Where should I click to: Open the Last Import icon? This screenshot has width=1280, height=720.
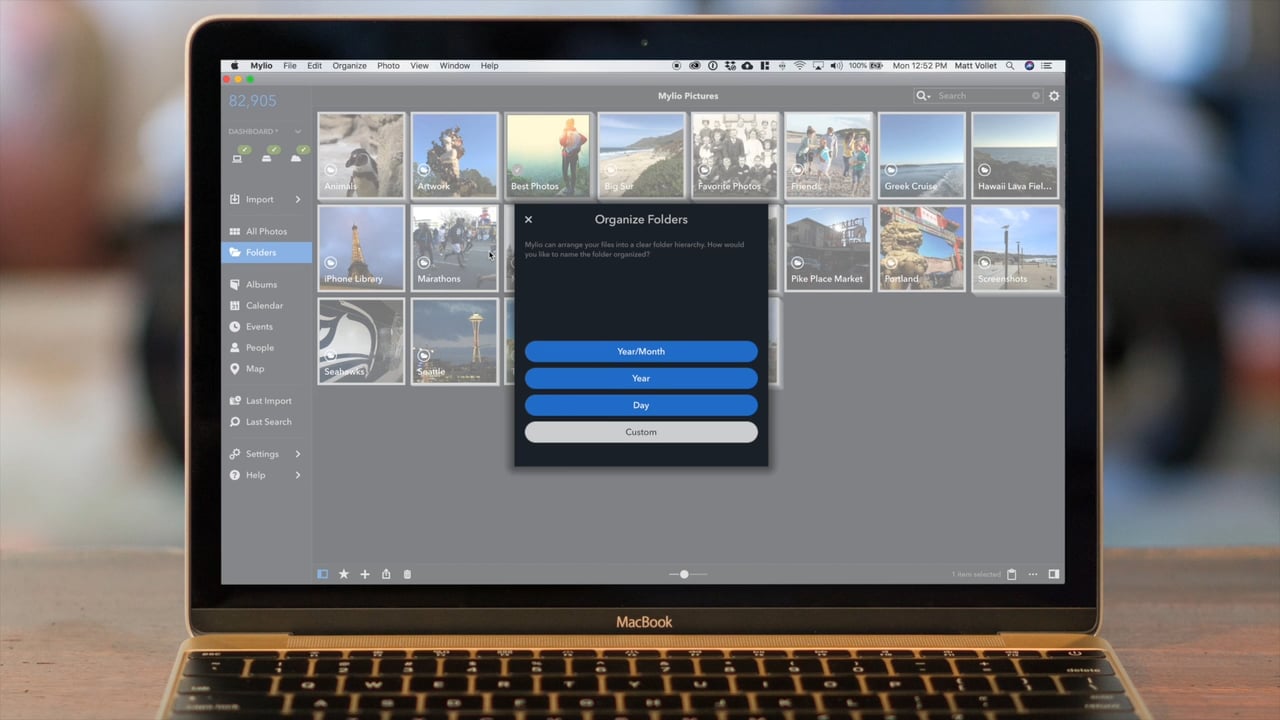click(235, 401)
